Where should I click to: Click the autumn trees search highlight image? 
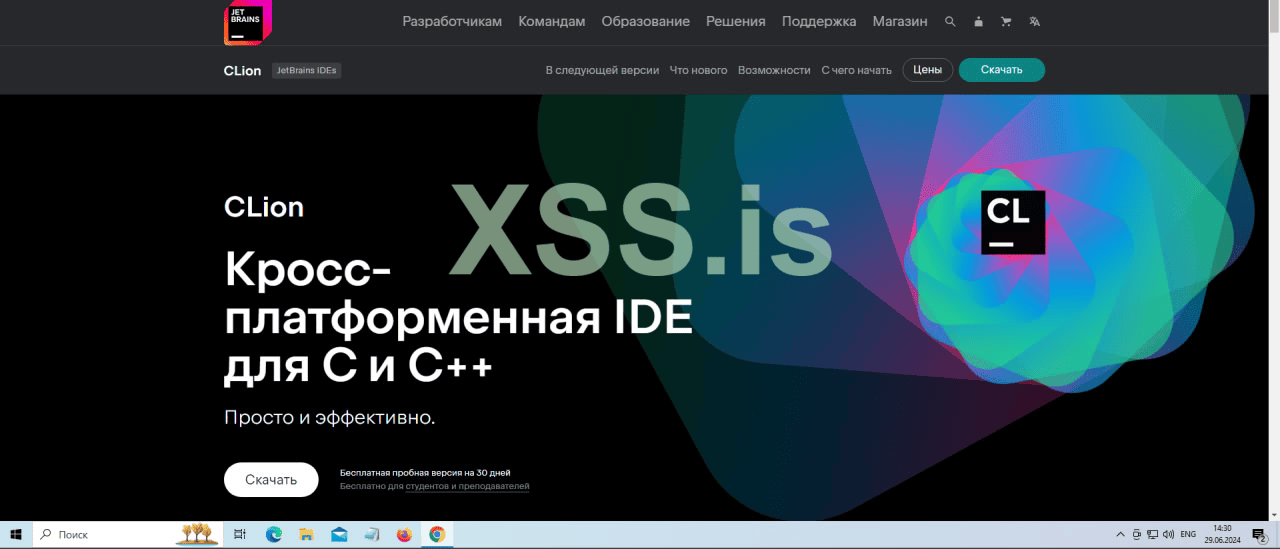(x=196, y=534)
